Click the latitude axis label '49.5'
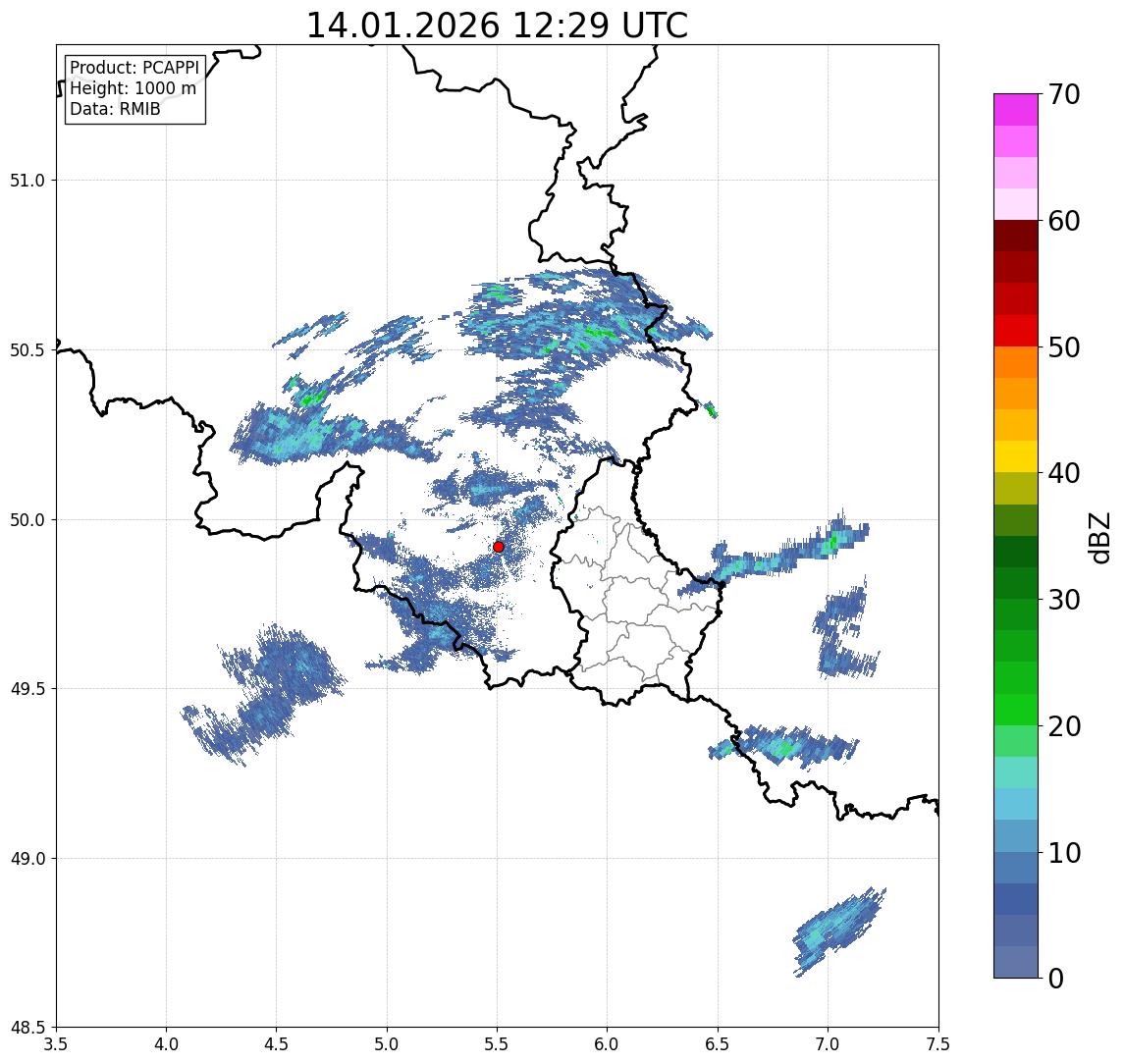The width and height of the screenshot is (1124, 1064). [27, 689]
